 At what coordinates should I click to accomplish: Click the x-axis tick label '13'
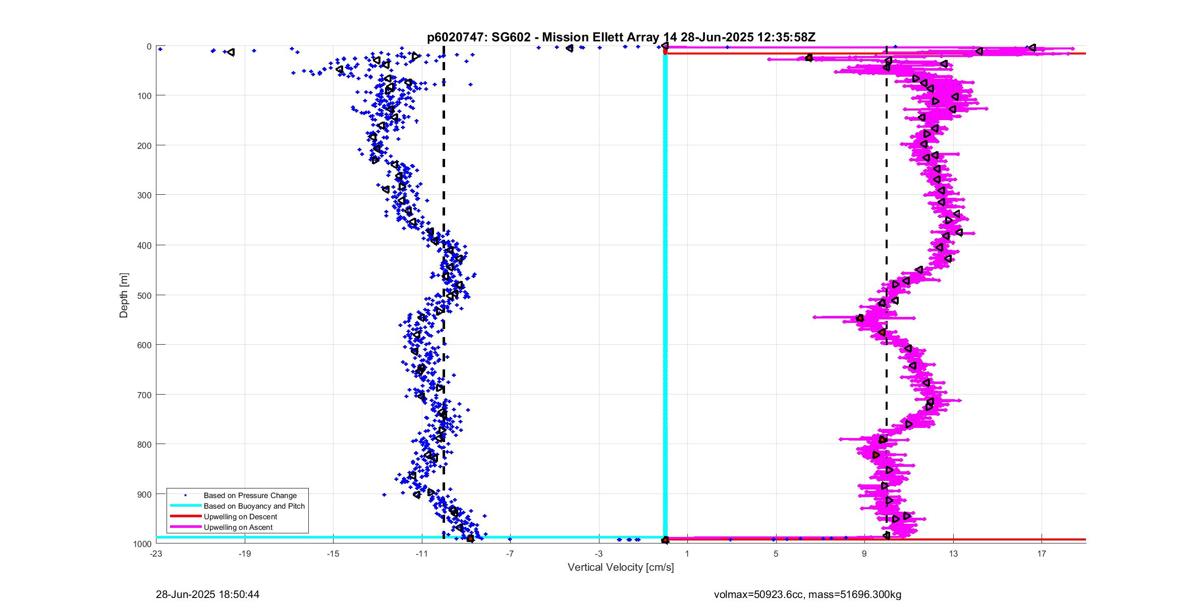pyautogui.click(x=953, y=553)
